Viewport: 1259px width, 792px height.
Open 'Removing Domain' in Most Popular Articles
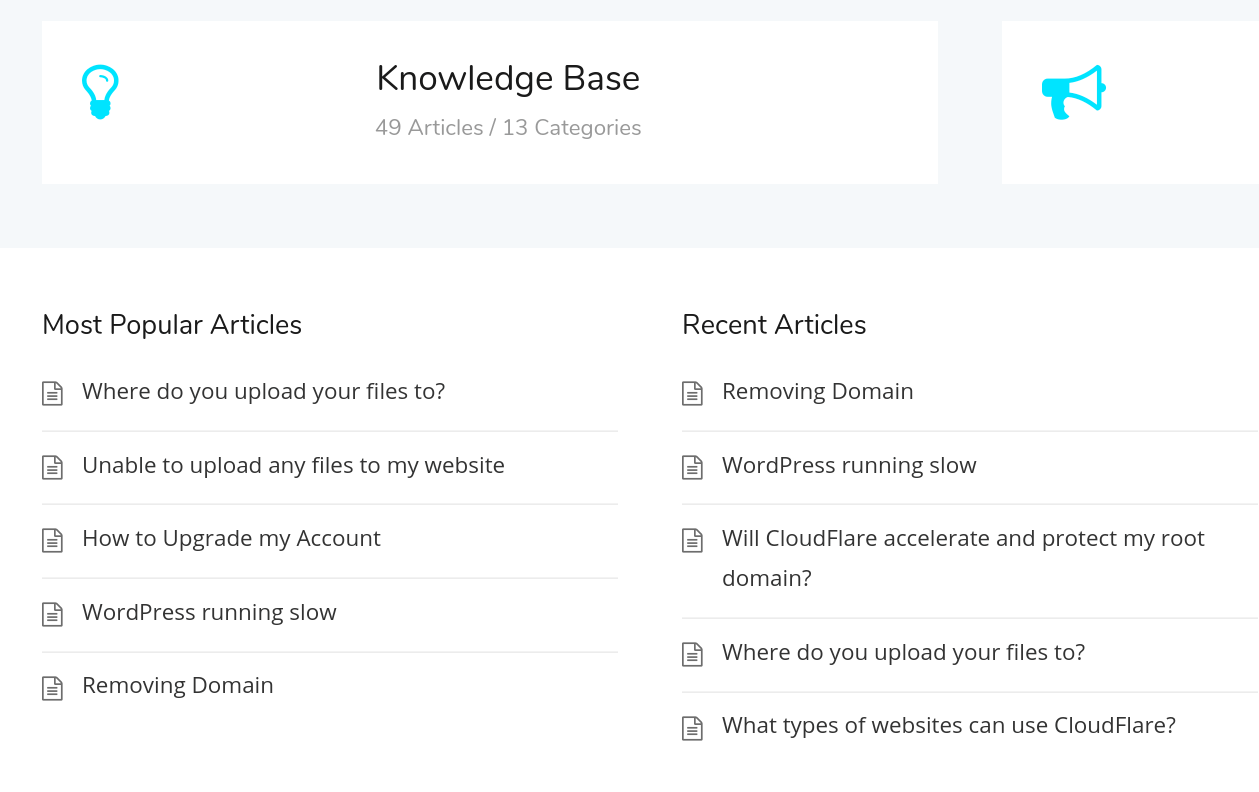coord(178,685)
